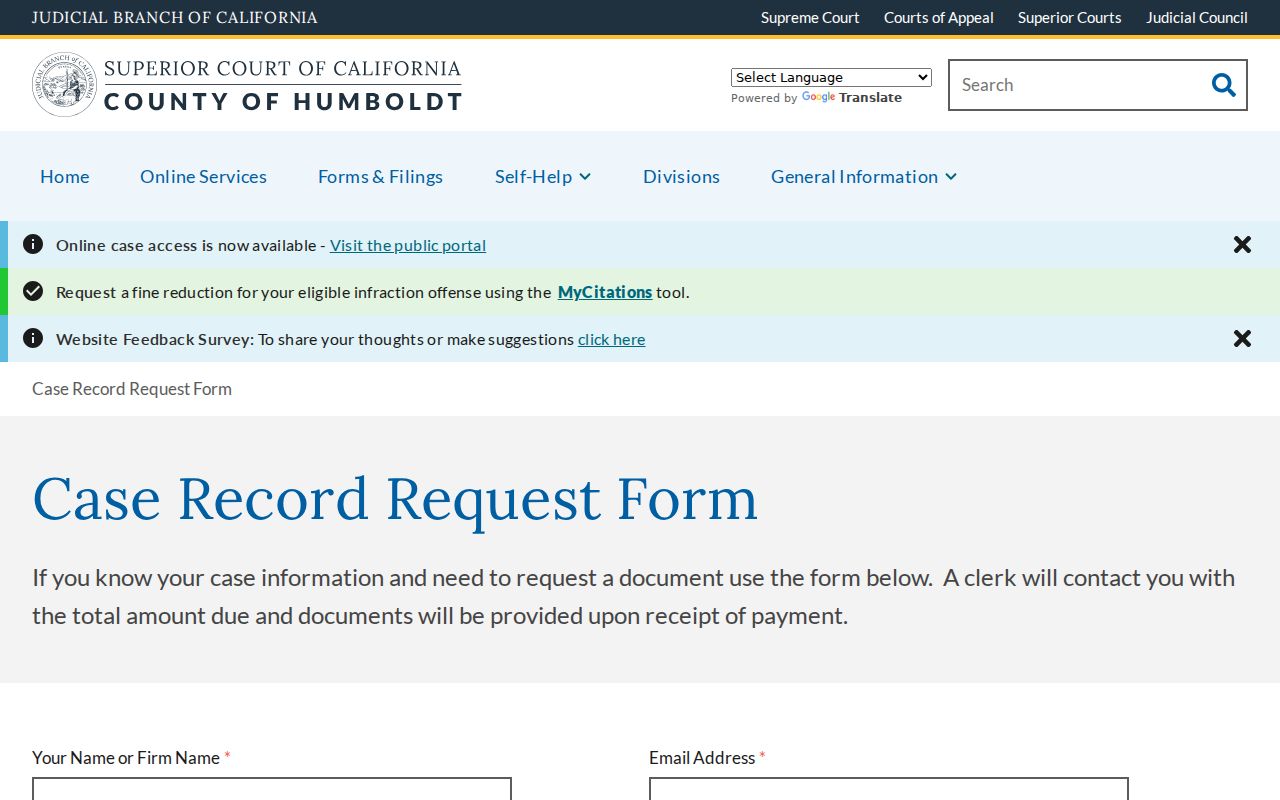Image resolution: width=1280 pixels, height=800 pixels.
Task: Click the Case Record Request Form heading
Action: point(395,499)
